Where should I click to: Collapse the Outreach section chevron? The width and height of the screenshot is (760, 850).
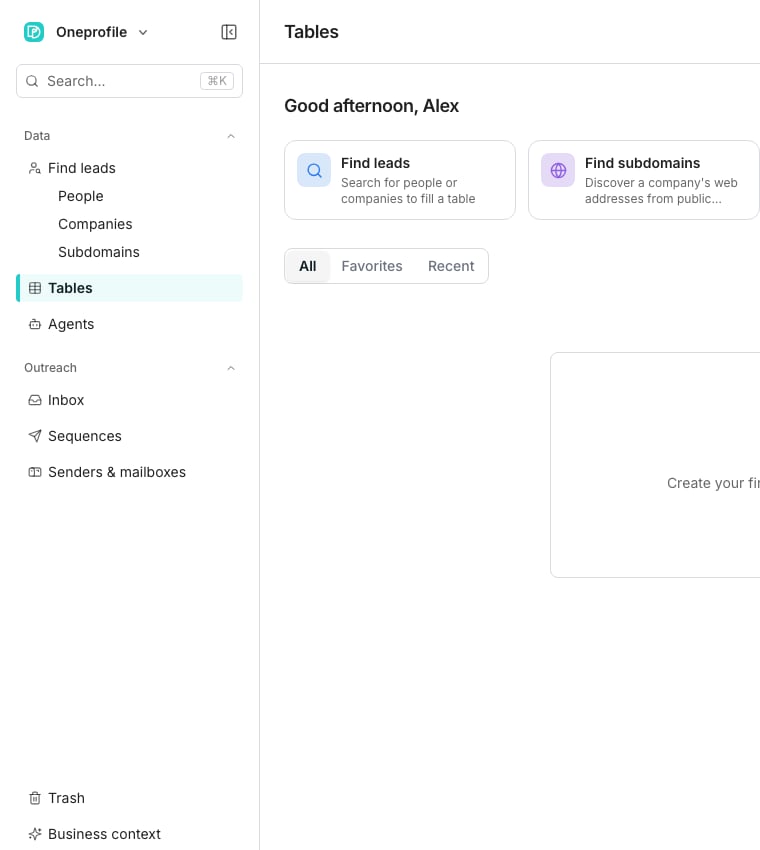[231, 368]
